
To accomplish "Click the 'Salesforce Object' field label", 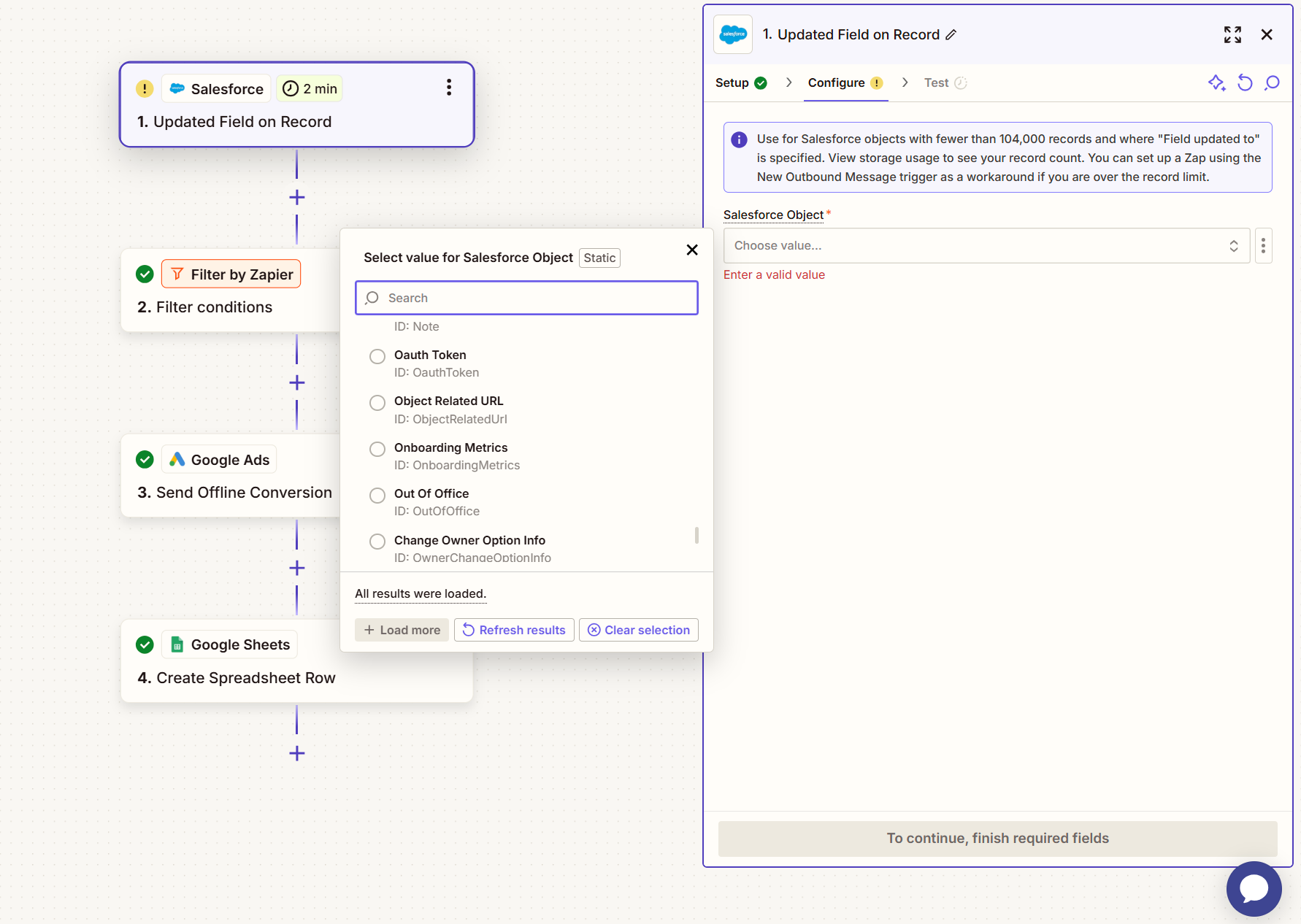I will tap(773, 215).
